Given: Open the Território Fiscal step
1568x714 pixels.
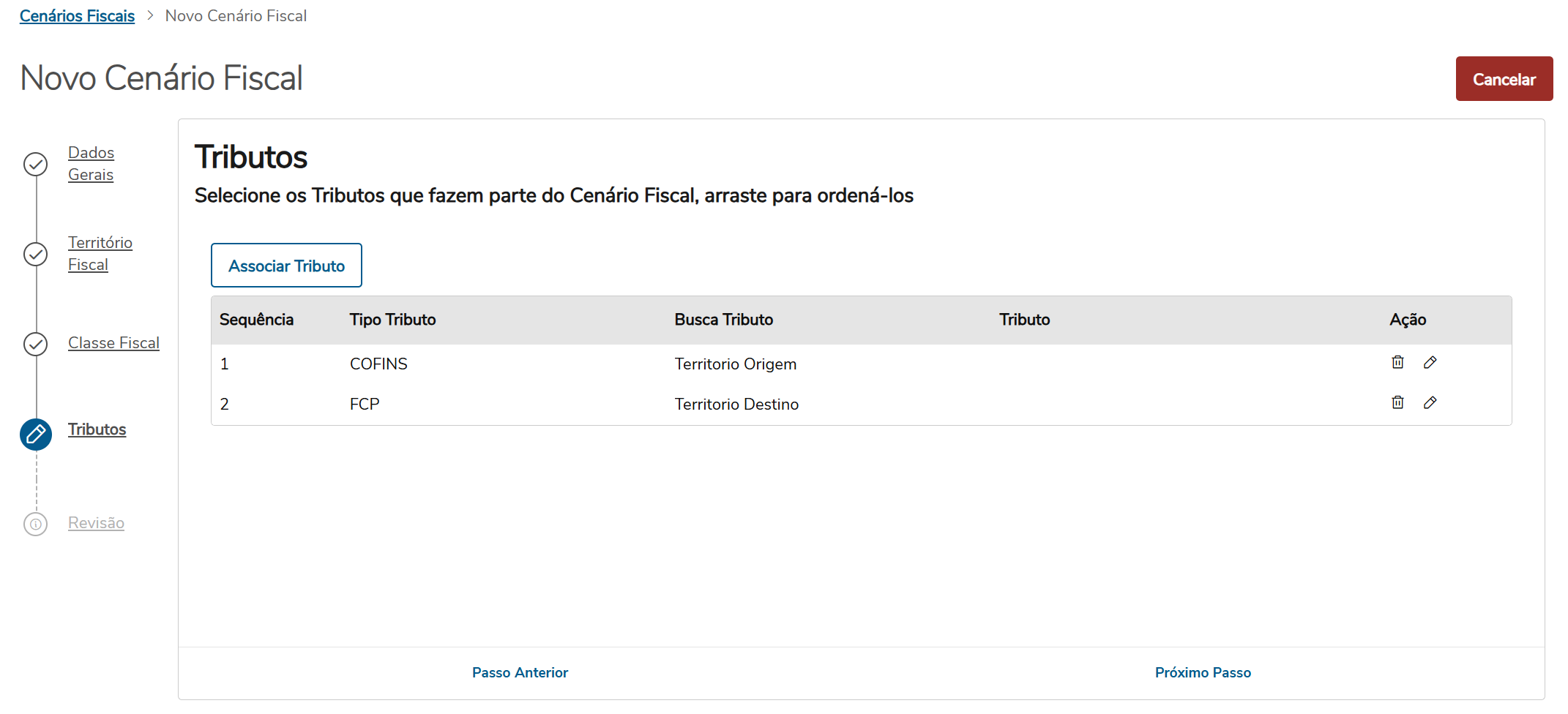Looking at the screenshot, I should pyautogui.click(x=100, y=253).
